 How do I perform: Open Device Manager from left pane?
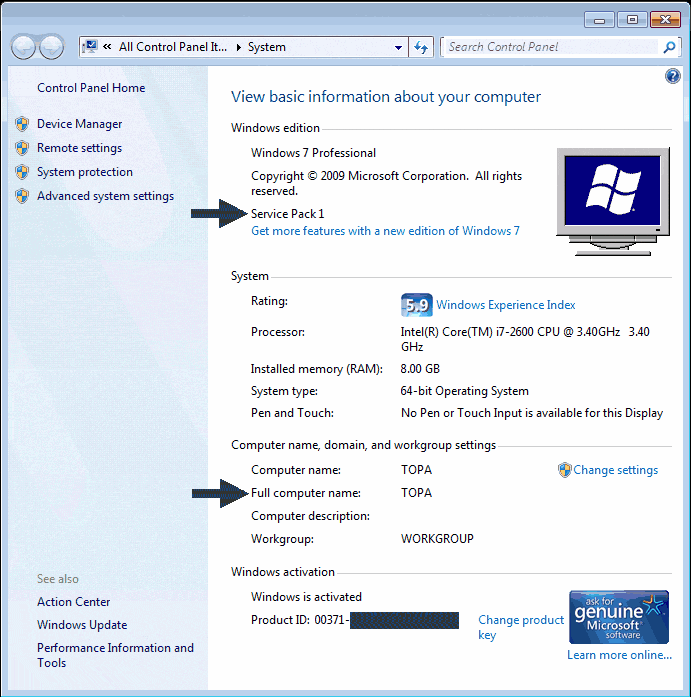[x=79, y=124]
